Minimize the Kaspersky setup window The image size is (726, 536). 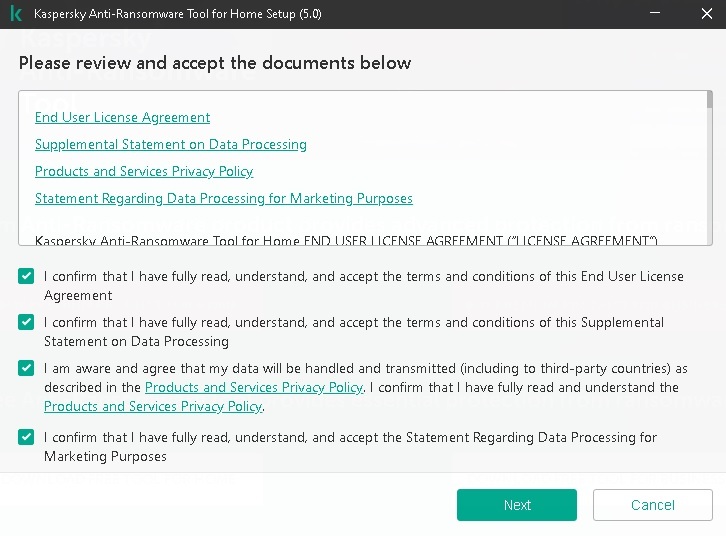(x=655, y=13)
